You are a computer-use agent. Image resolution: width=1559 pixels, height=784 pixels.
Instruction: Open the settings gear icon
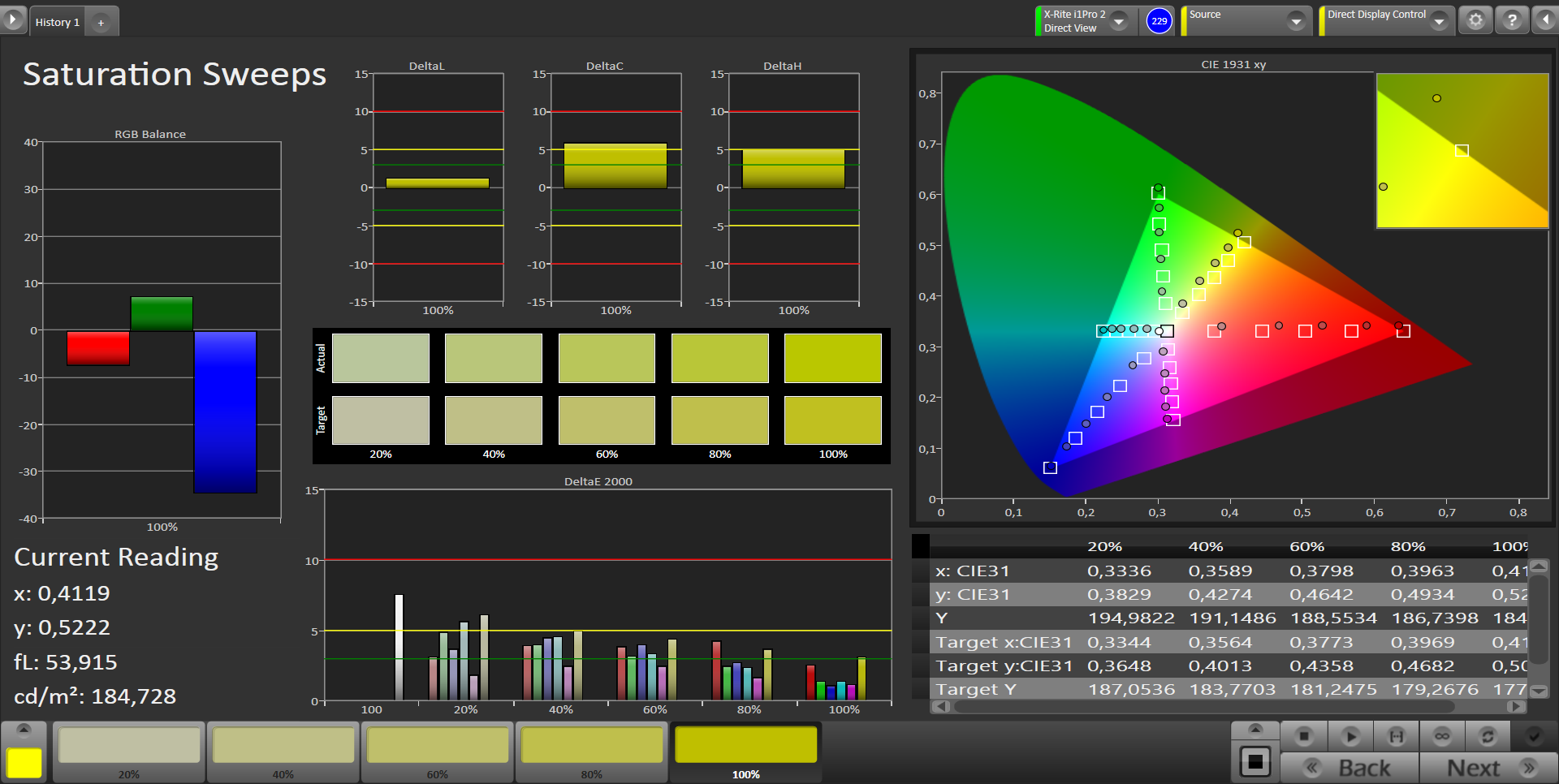click(x=1475, y=20)
